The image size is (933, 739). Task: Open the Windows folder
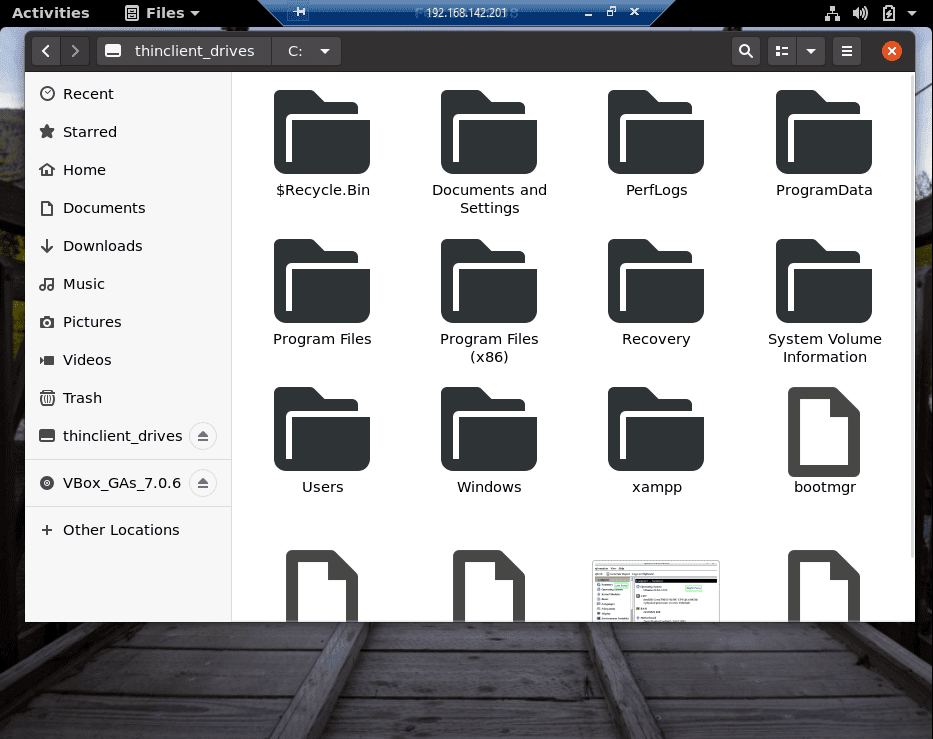(489, 430)
